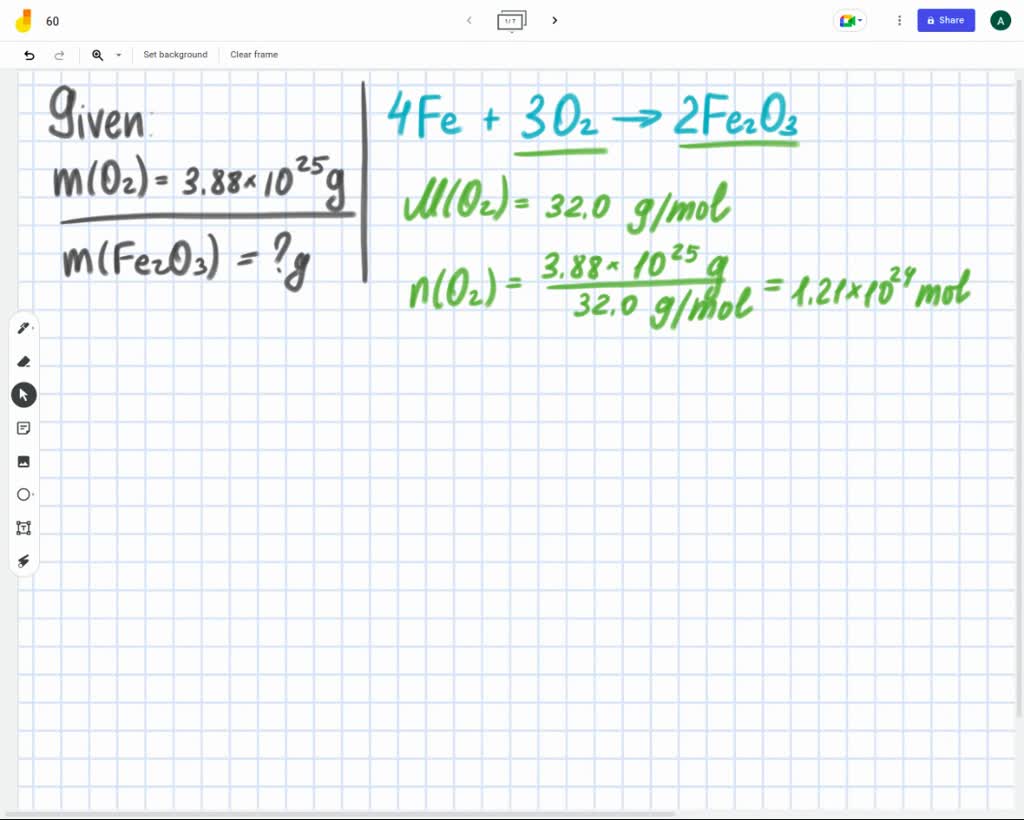The width and height of the screenshot is (1024, 820).
Task: Open the three-dot overflow menu
Action: pyautogui.click(x=898, y=20)
